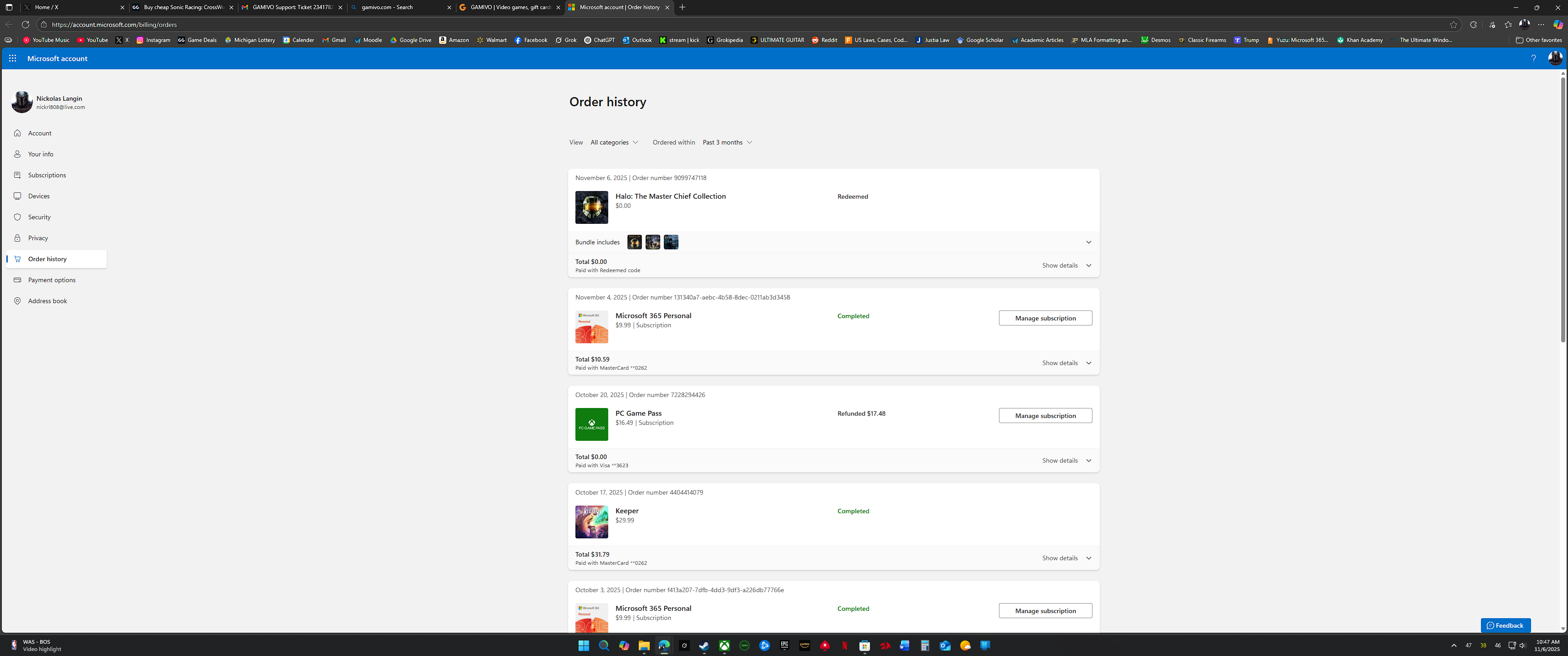This screenshot has height=656, width=1568.
Task: Click the Payment options sidebar icon
Action: pos(17,279)
